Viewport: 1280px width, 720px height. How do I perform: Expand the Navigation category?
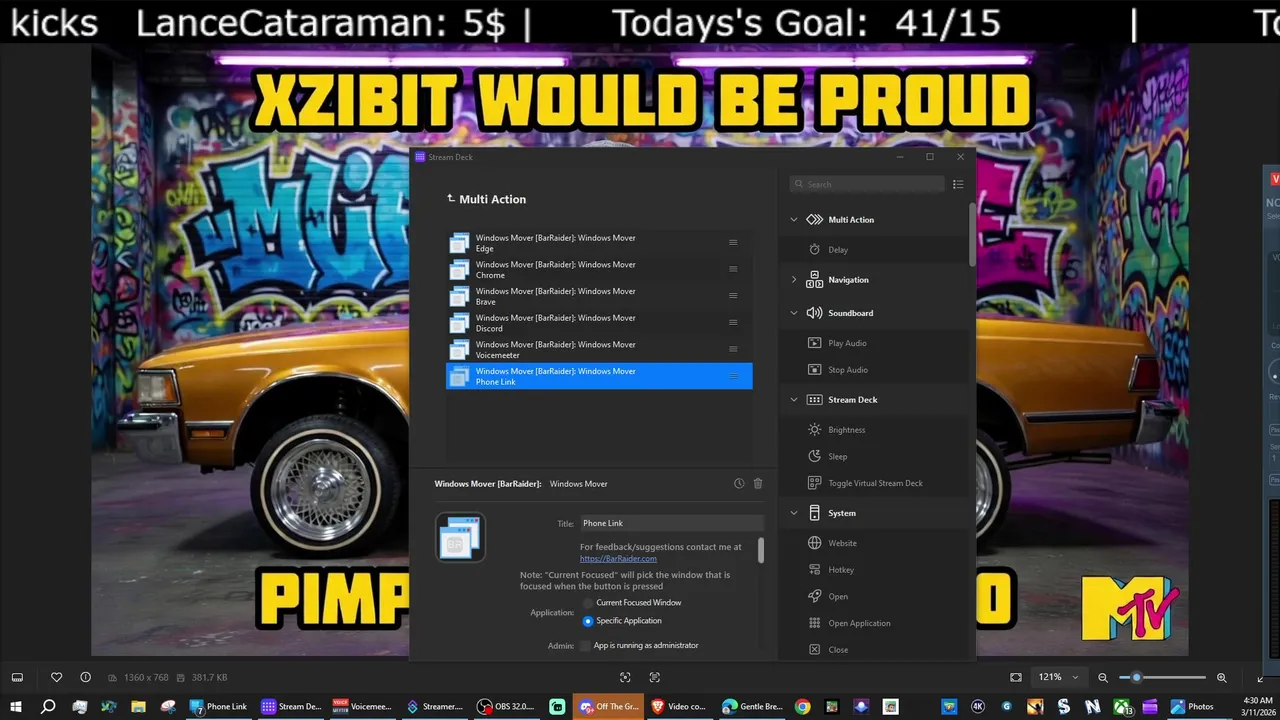tap(794, 280)
